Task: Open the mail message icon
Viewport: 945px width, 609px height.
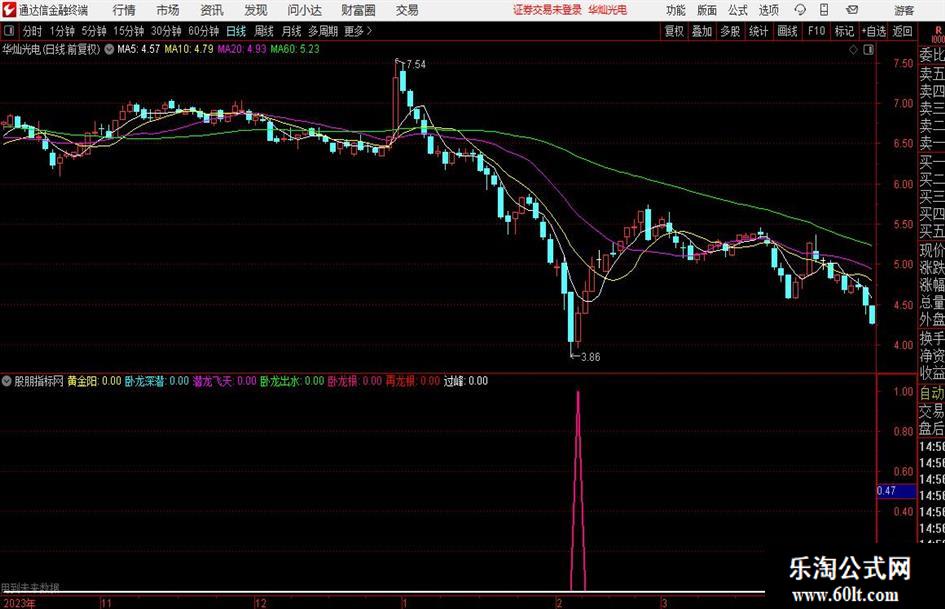Action: click(x=852, y=10)
